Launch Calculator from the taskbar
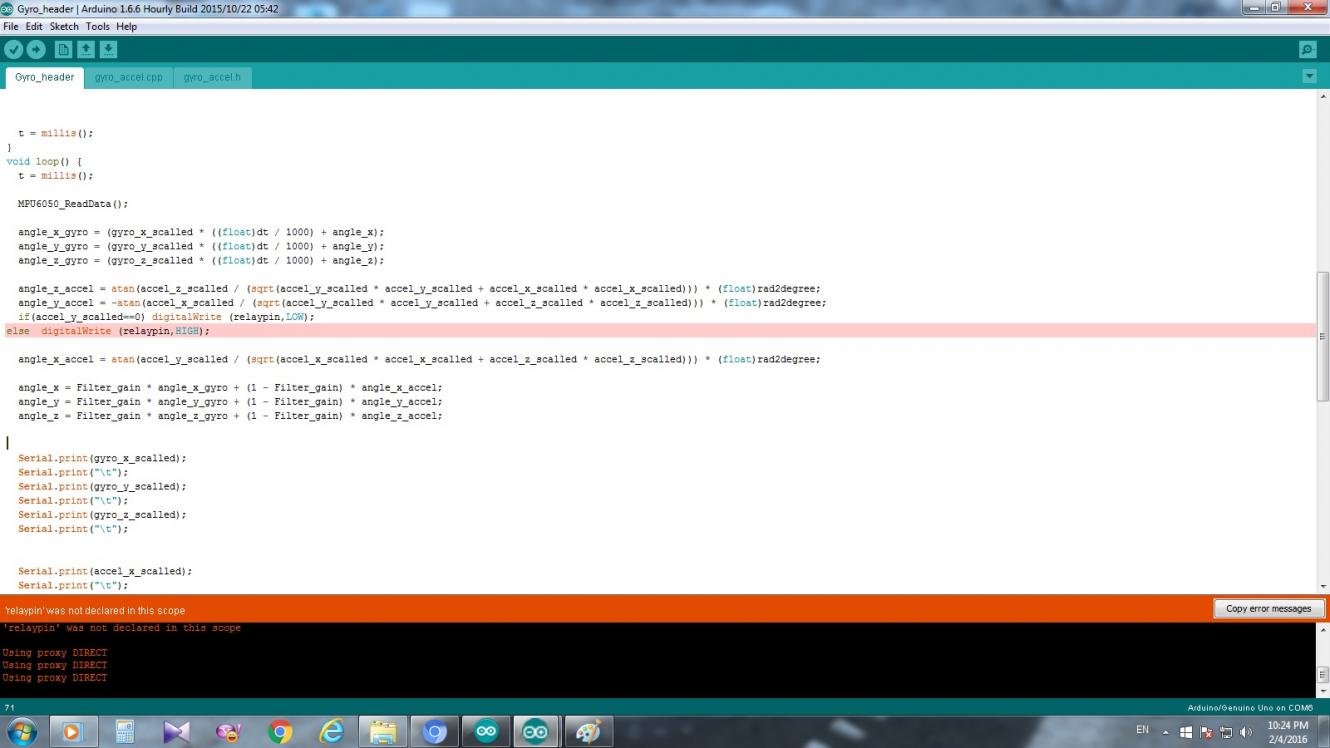 [x=125, y=733]
